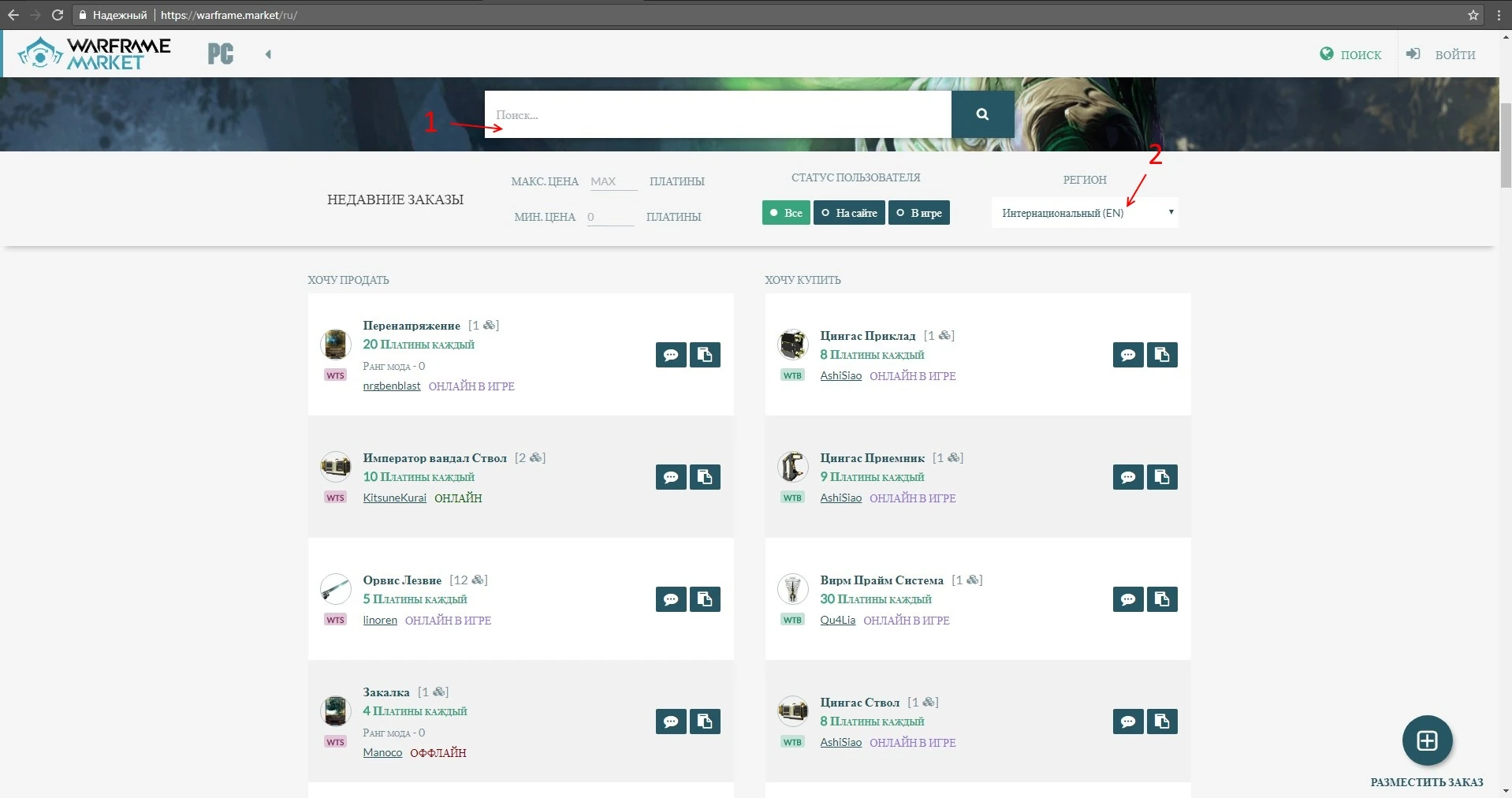The image size is (1512, 798).
Task: Click the max price MAX field
Action: [x=614, y=181]
